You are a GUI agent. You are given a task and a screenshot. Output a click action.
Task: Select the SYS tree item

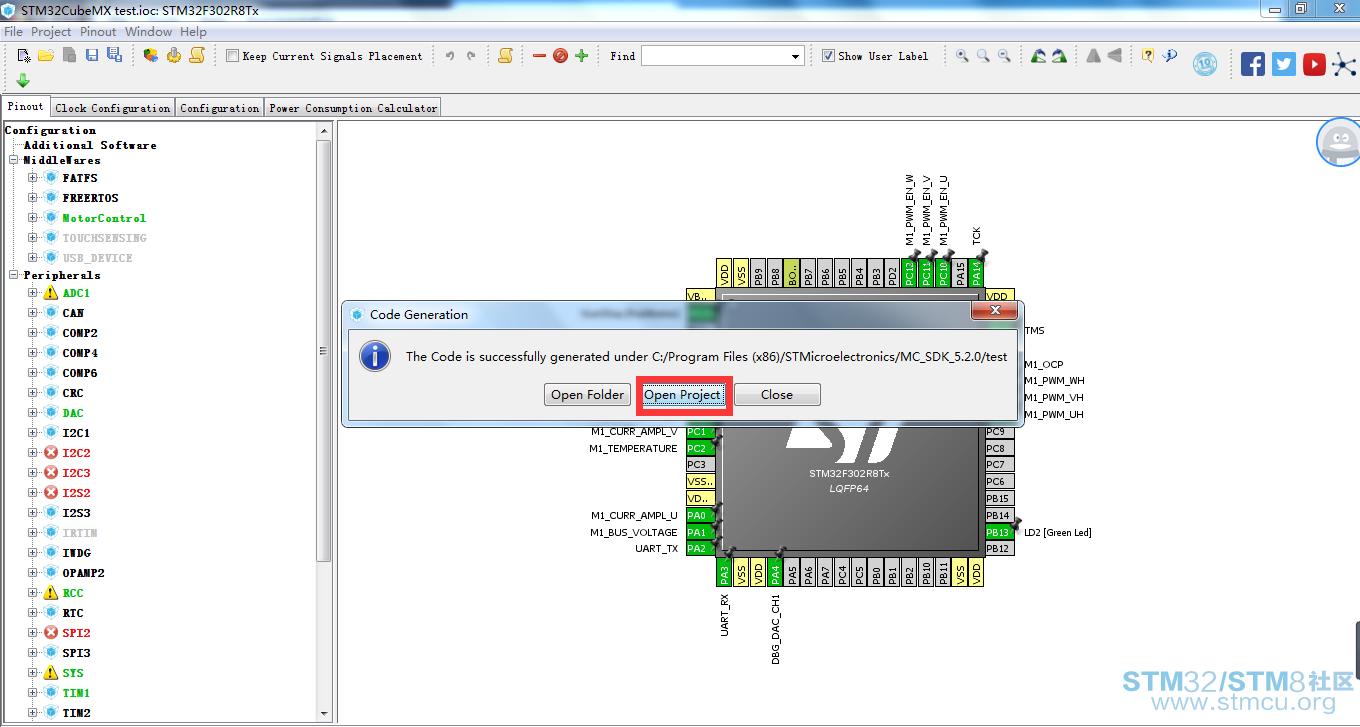pos(73,673)
